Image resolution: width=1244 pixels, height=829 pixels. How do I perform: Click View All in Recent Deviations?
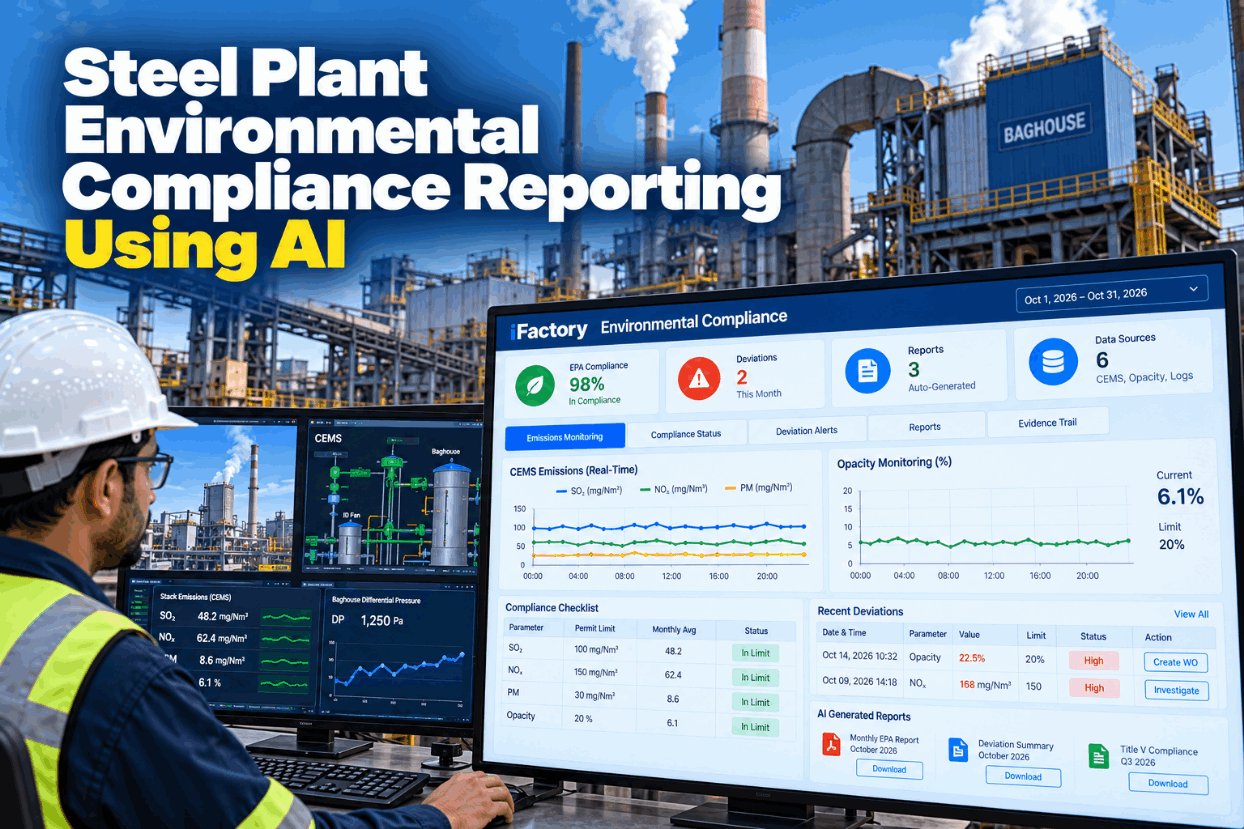click(x=1191, y=614)
